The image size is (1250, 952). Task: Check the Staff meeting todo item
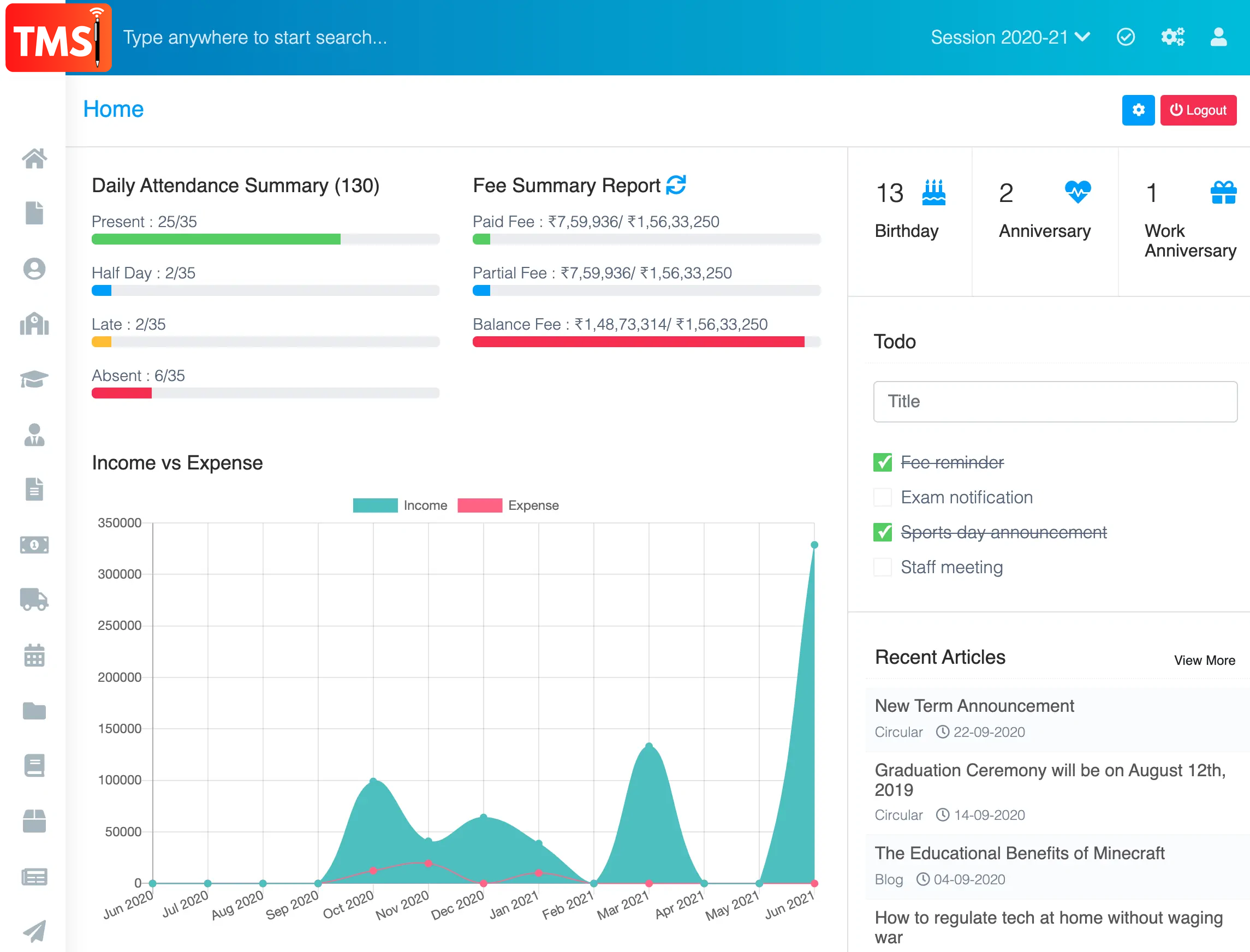[x=882, y=567]
